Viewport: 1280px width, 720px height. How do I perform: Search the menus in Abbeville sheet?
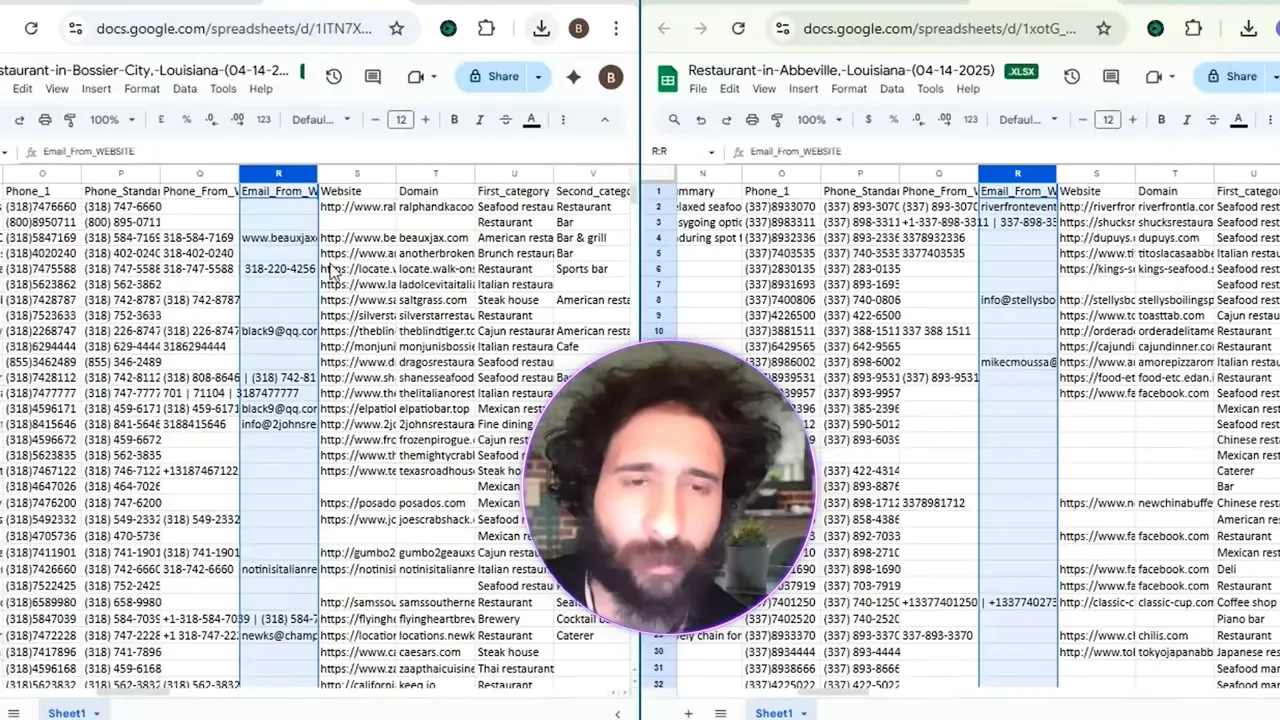pos(674,120)
